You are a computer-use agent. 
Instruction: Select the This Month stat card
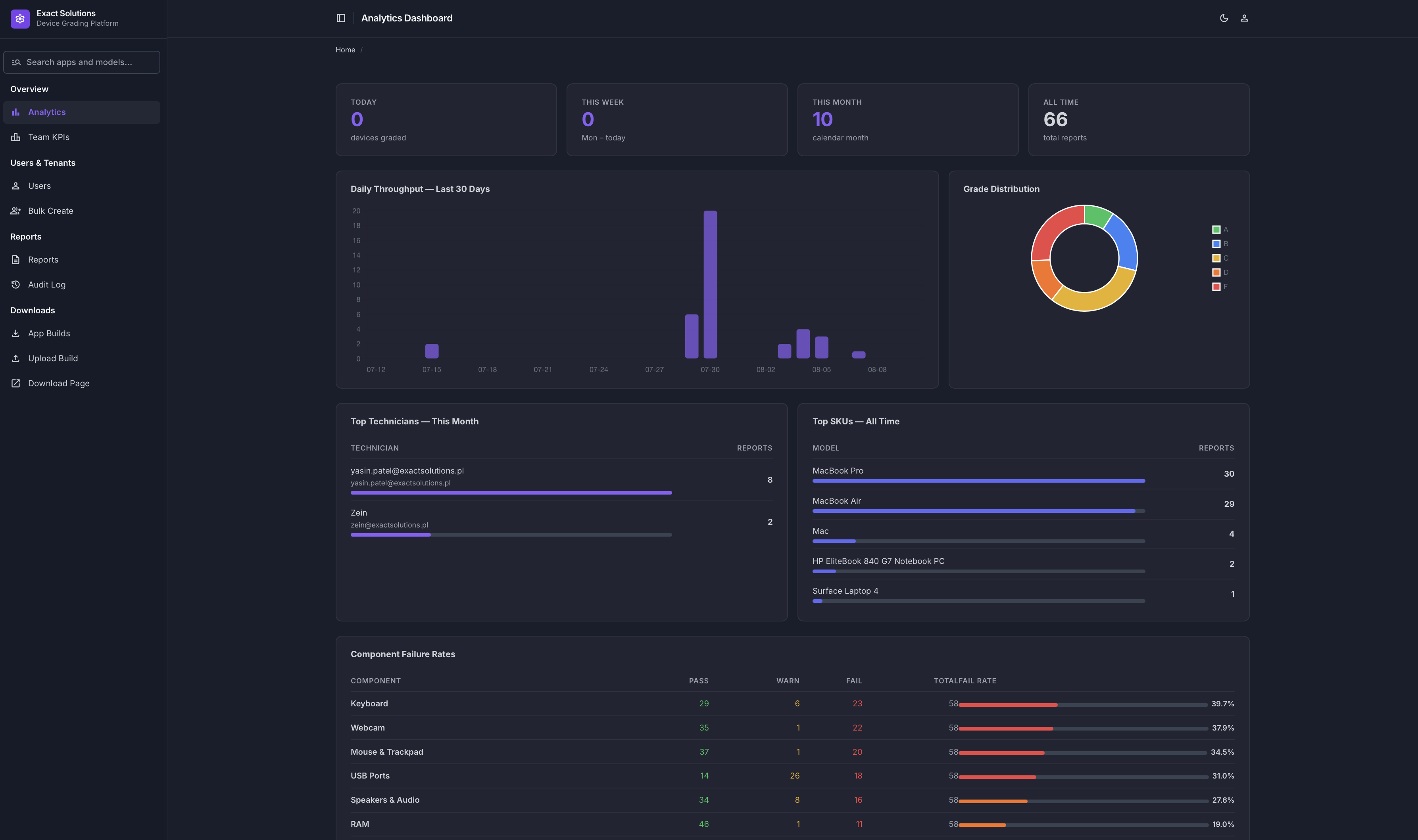908,120
